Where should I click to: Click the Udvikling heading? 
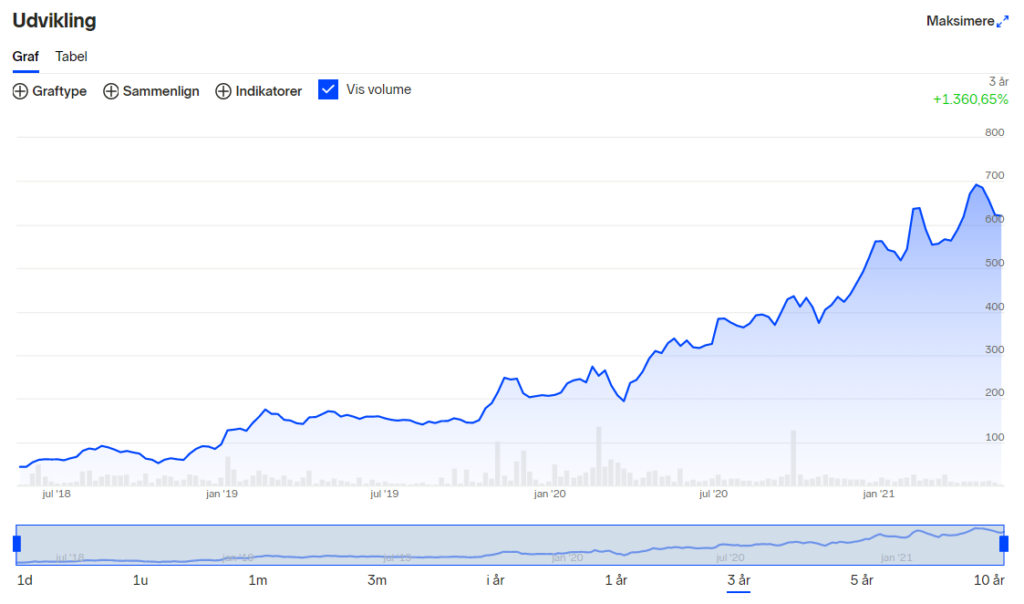pos(54,21)
